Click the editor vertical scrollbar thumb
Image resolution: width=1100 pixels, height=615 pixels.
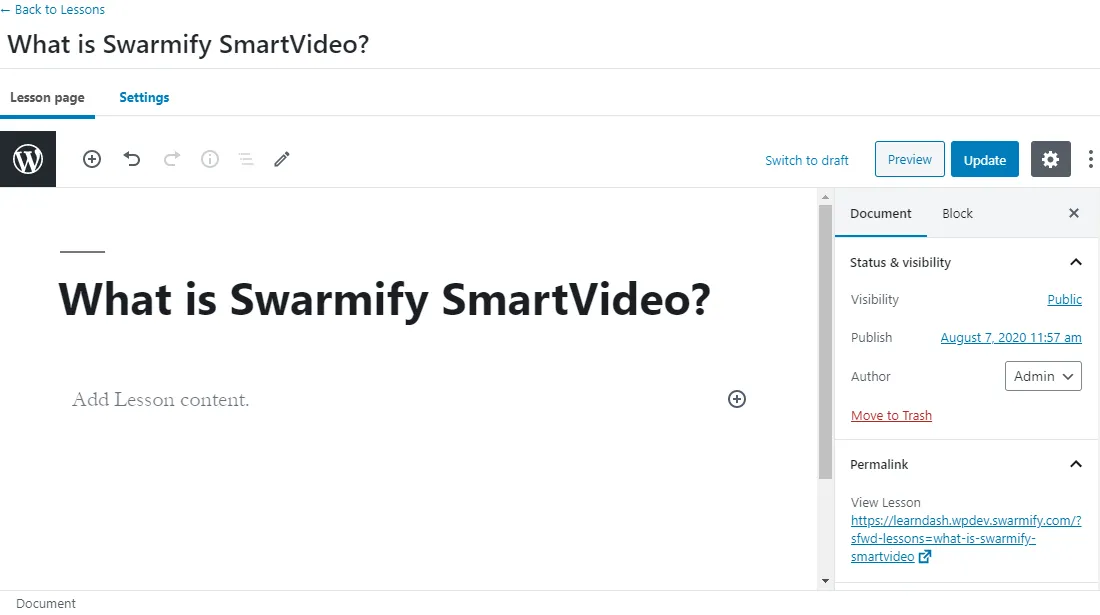(825, 342)
